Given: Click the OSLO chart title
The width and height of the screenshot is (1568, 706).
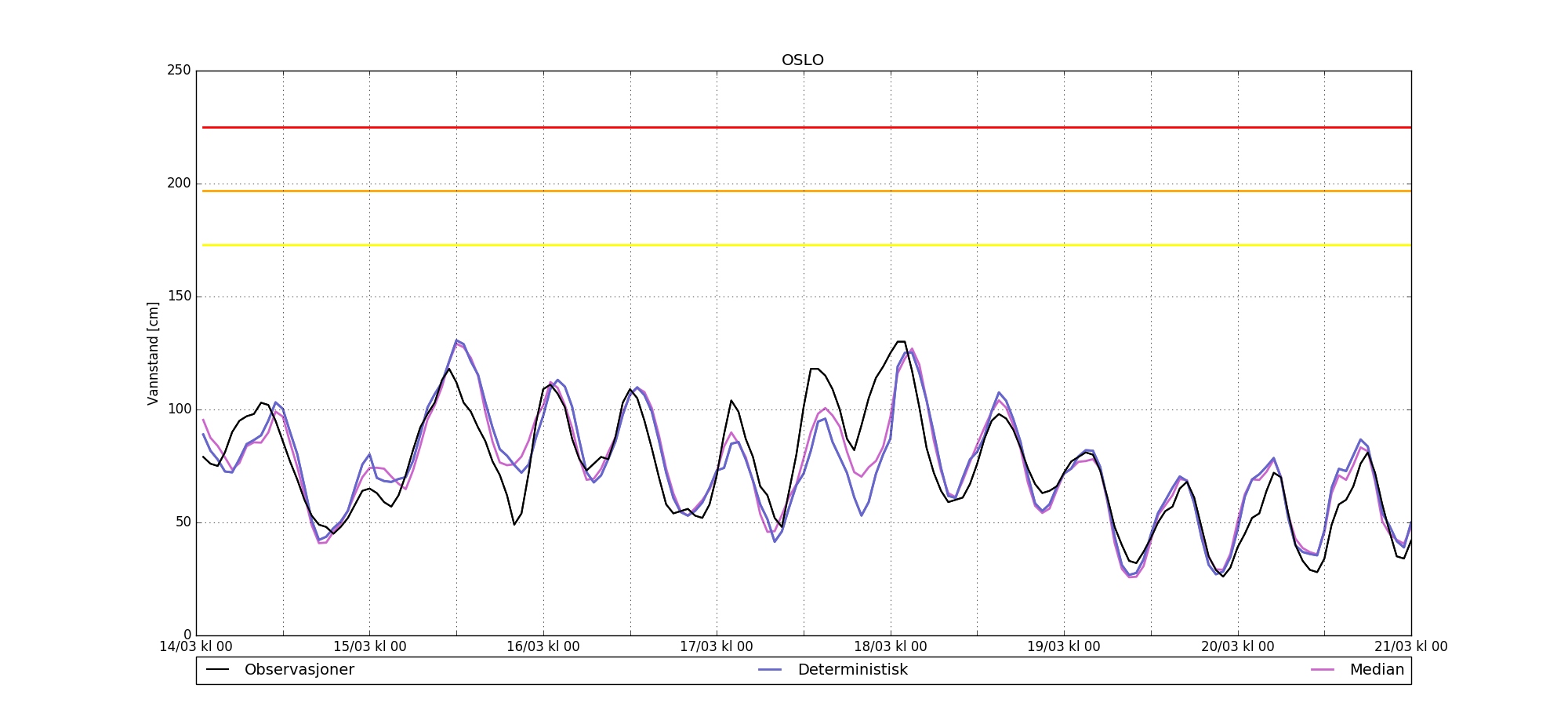Looking at the screenshot, I should pyautogui.click(x=802, y=60).
